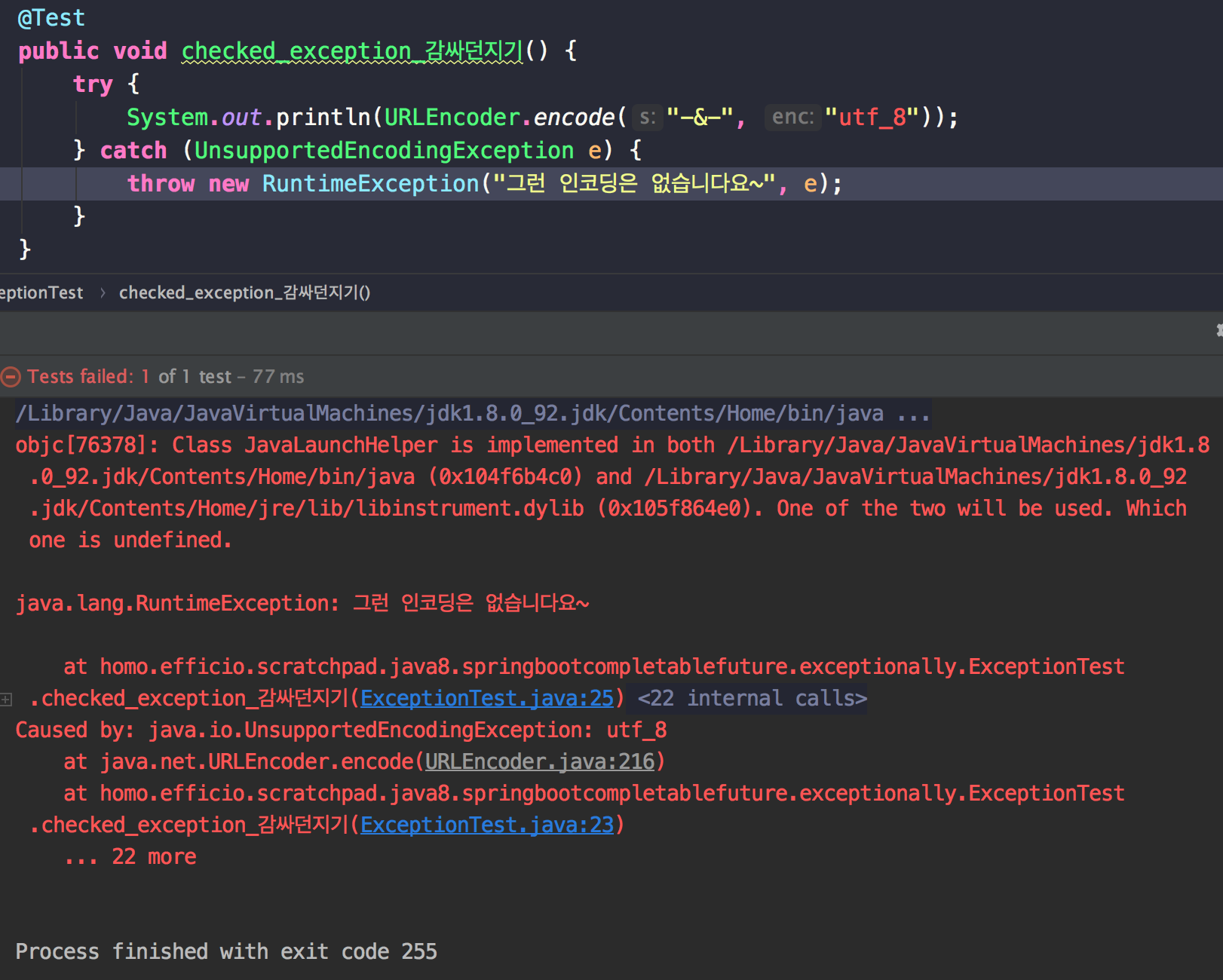Expand the <22 internal calls> fold
Viewport: 1223px width, 980px height.
(752, 698)
